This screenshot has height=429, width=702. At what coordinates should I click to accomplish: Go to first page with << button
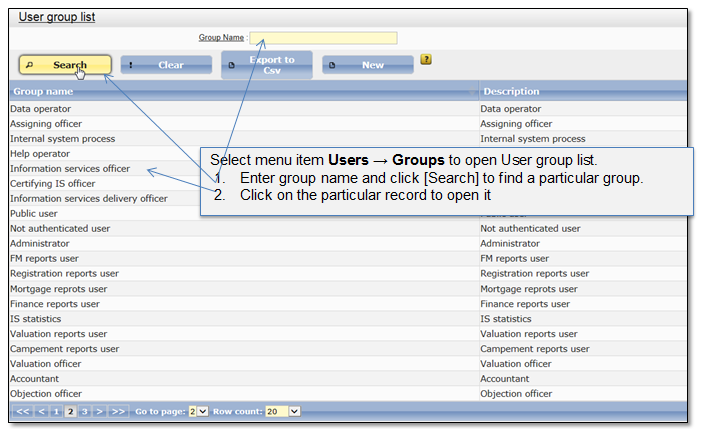23,411
